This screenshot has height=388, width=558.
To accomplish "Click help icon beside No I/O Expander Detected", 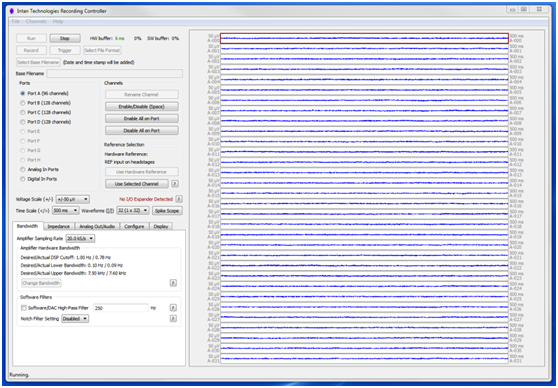I will click(179, 199).
